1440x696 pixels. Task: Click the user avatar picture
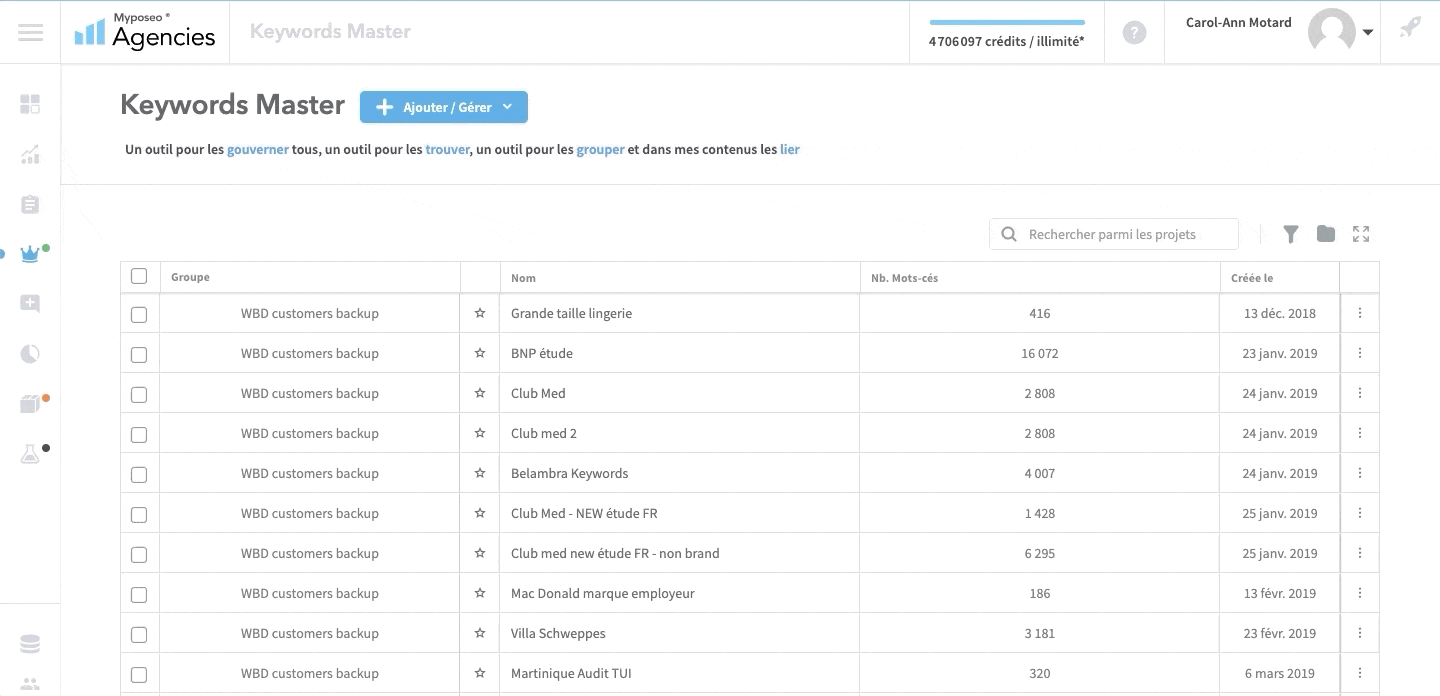(1331, 32)
